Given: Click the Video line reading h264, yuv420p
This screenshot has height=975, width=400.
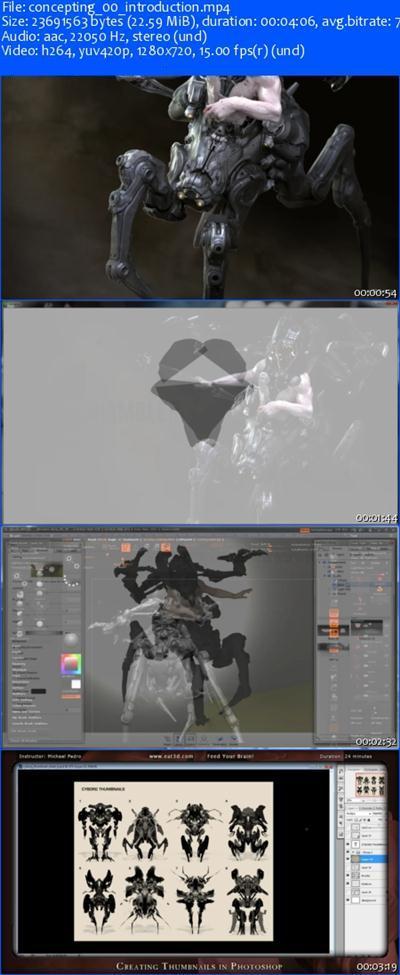Looking at the screenshot, I should pos(153,51).
